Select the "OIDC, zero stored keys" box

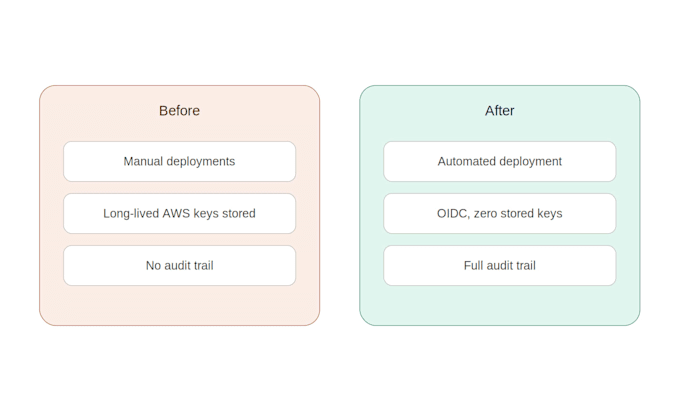pyautogui.click(x=500, y=213)
